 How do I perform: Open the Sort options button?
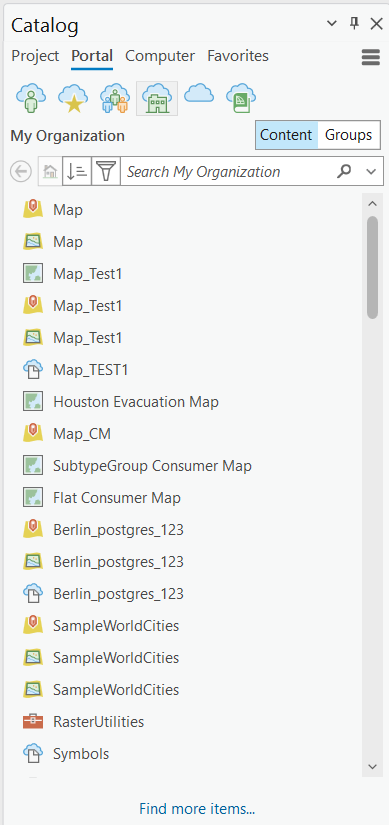tap(77, 172)
